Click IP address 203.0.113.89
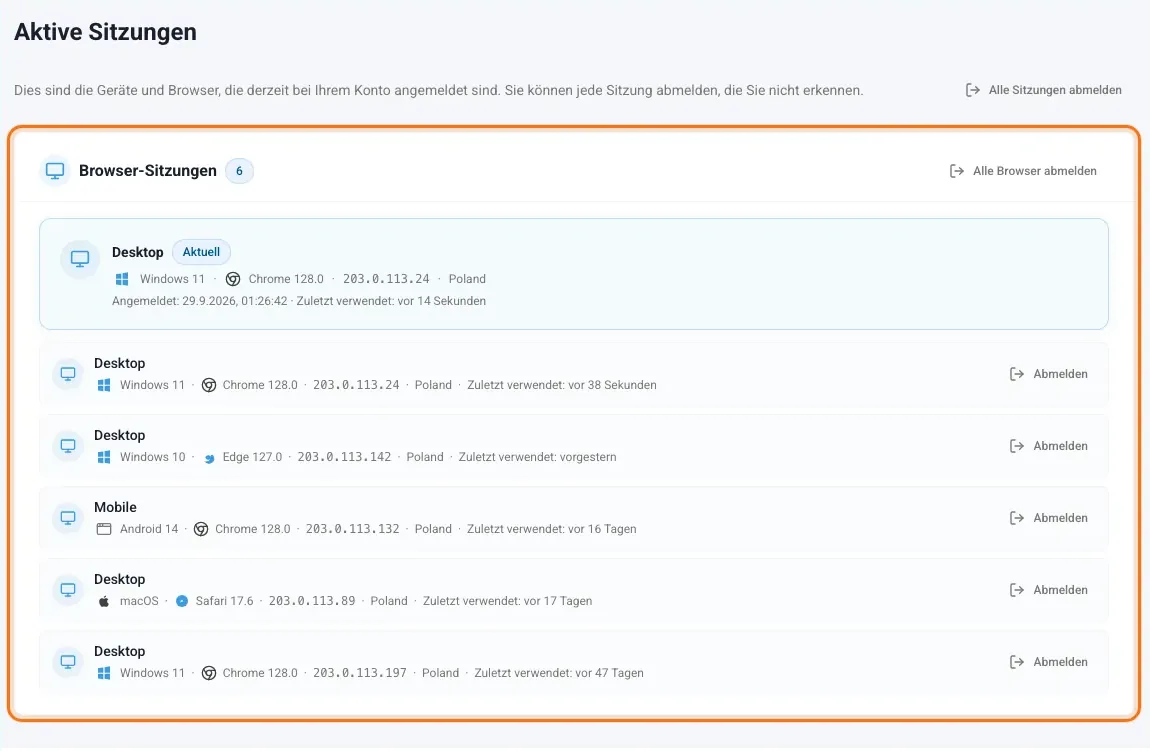This screenshot has height=751, width=1150. click(312, 601)
